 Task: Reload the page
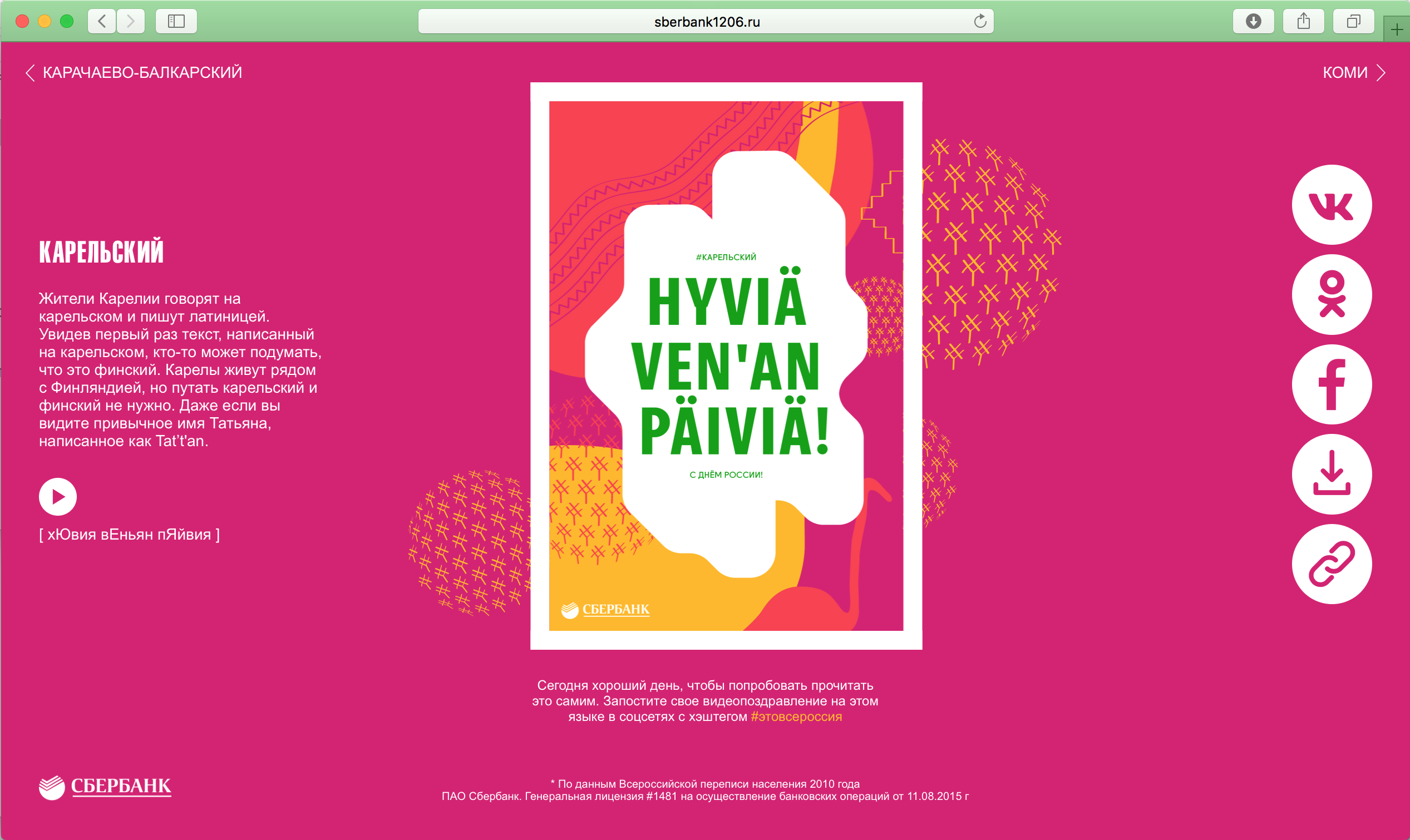click(980, 22)
